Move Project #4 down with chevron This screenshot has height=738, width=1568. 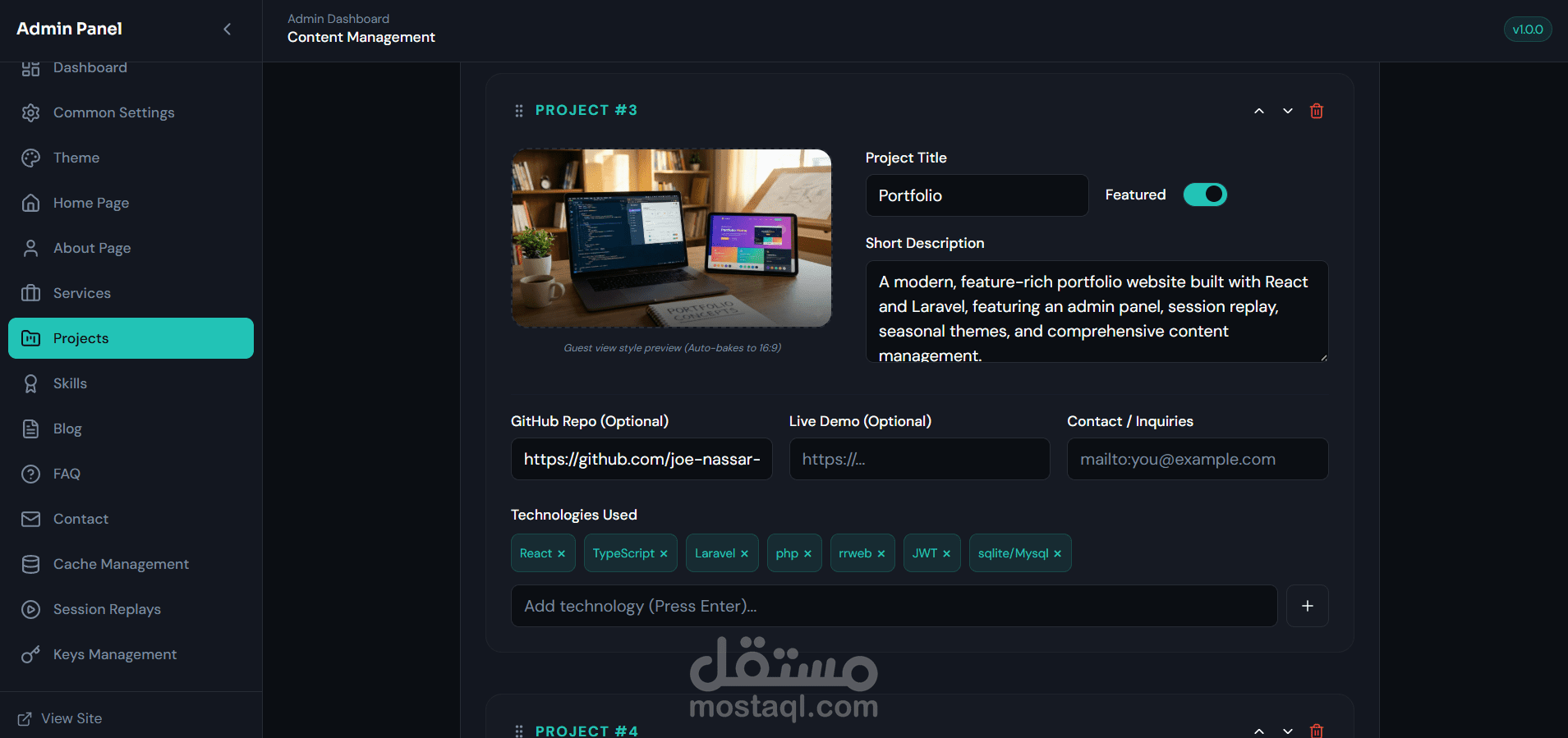click(x=1288, y=731)
